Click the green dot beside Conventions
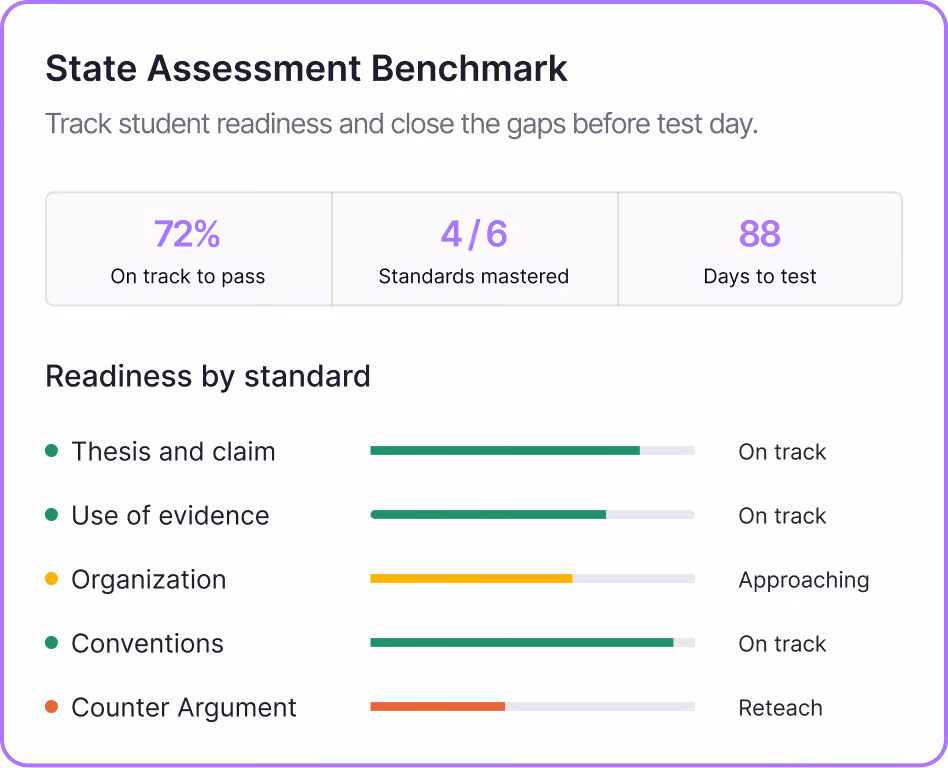 pos(51,643)
